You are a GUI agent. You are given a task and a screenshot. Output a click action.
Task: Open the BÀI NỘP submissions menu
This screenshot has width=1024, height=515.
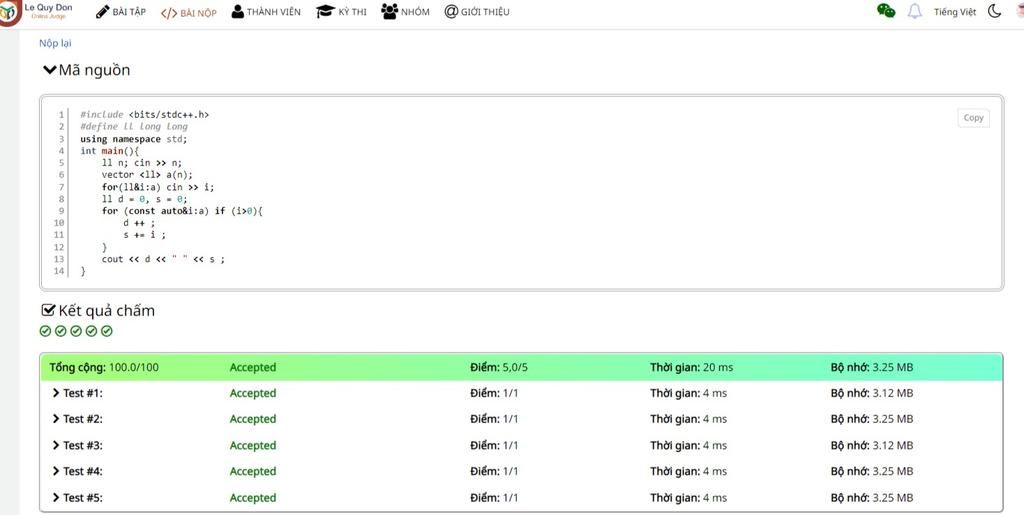(x=189, y=12)
